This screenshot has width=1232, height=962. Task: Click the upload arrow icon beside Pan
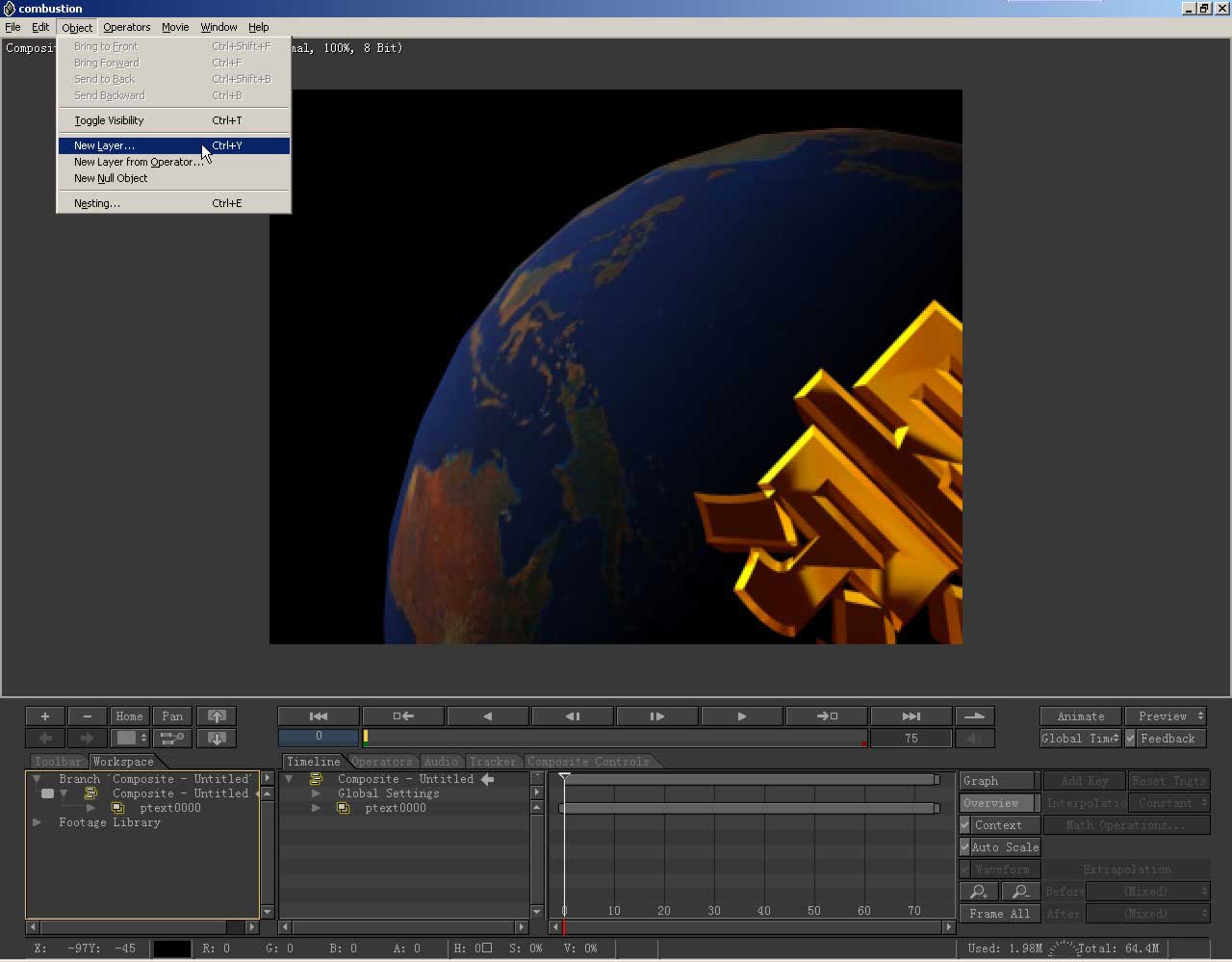(x=217, y=716)
